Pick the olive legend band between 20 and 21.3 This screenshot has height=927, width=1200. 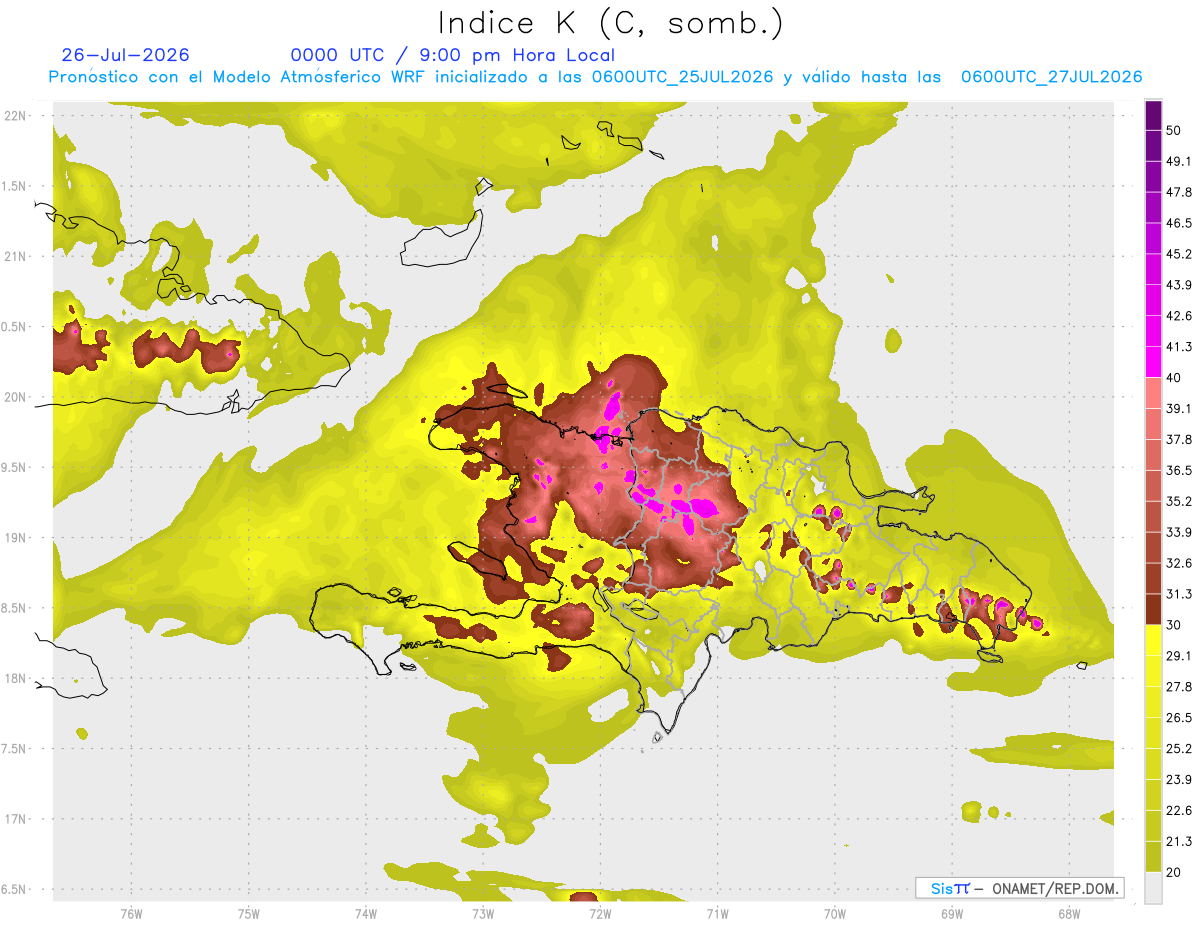(x=1153, y=857)
